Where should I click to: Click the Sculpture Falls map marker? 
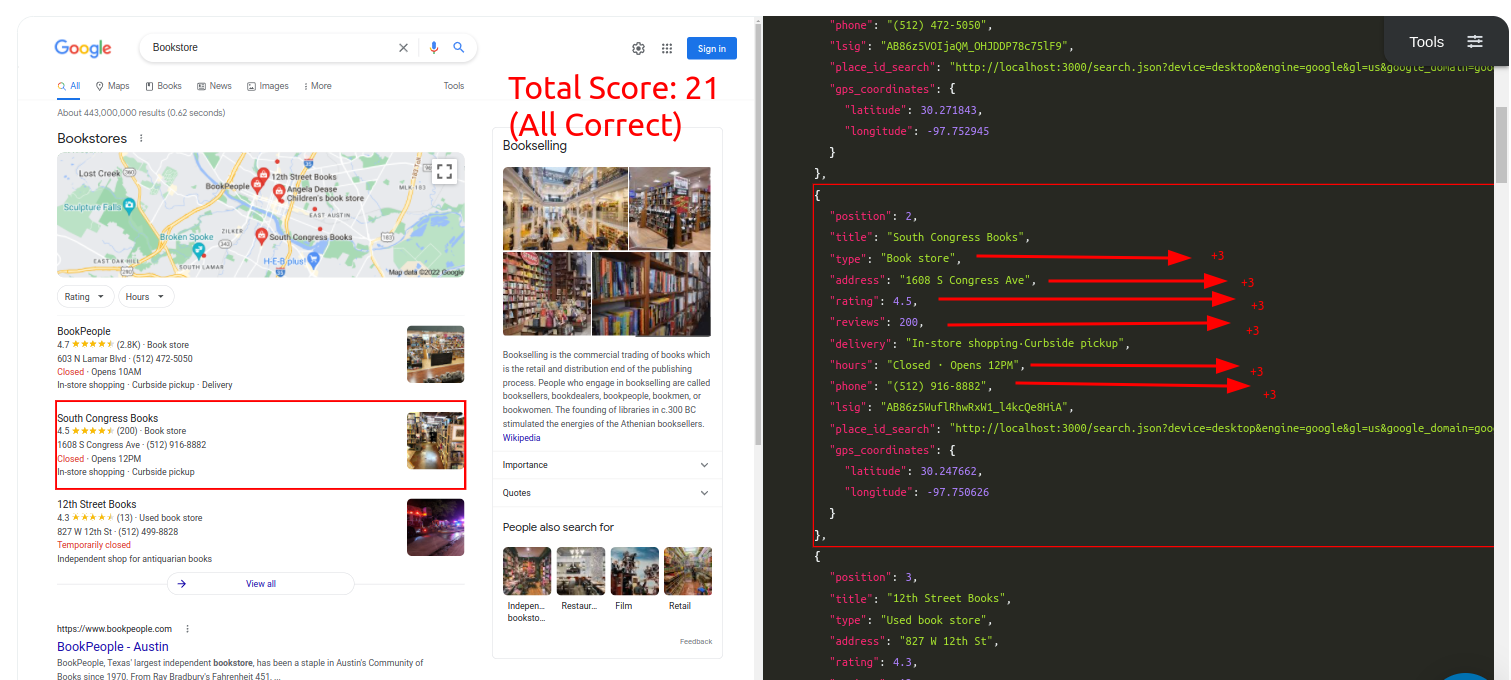coord(129,204)
